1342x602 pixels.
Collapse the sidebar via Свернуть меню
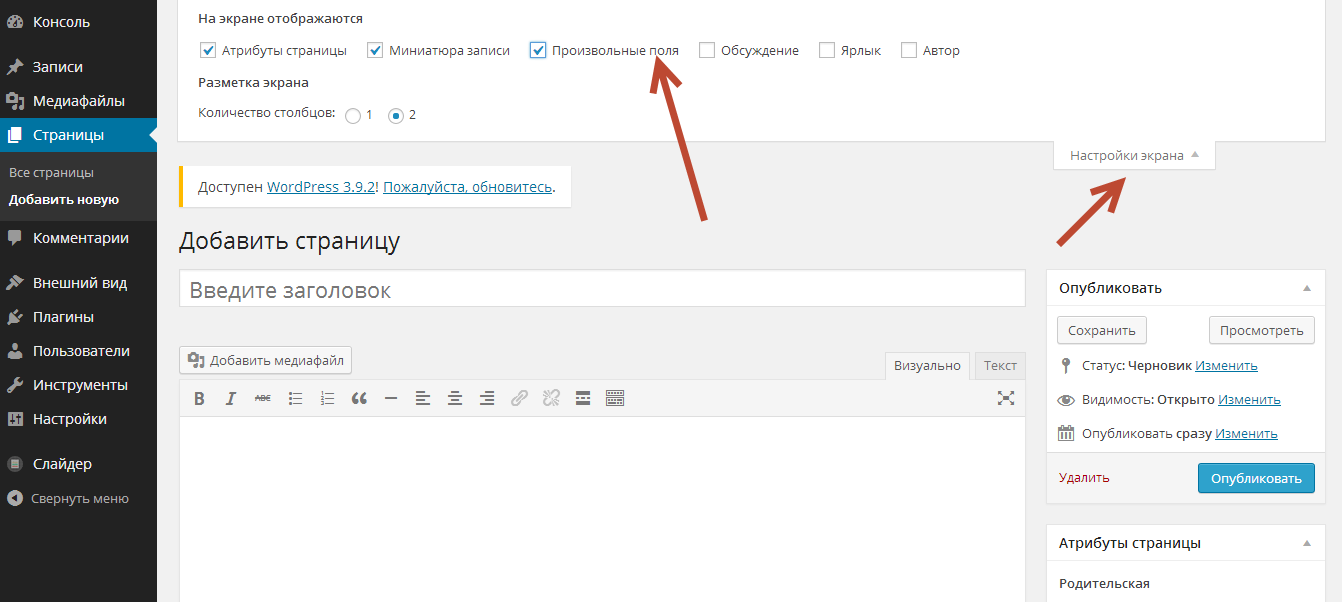pyautogui.click(x=78, y=498)
